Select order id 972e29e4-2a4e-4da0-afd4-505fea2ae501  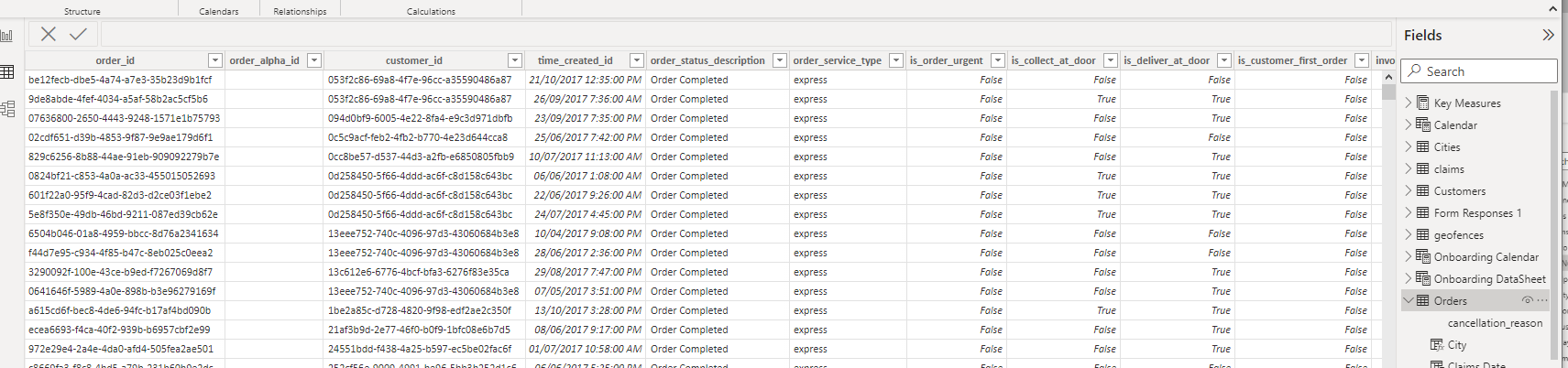120,349
